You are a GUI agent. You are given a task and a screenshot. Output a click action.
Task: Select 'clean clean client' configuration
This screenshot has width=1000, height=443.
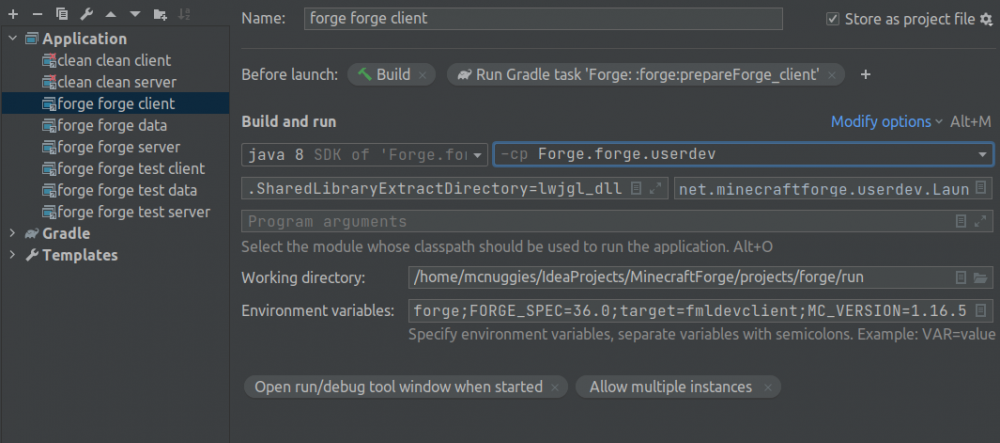click(x=113, y=60)
